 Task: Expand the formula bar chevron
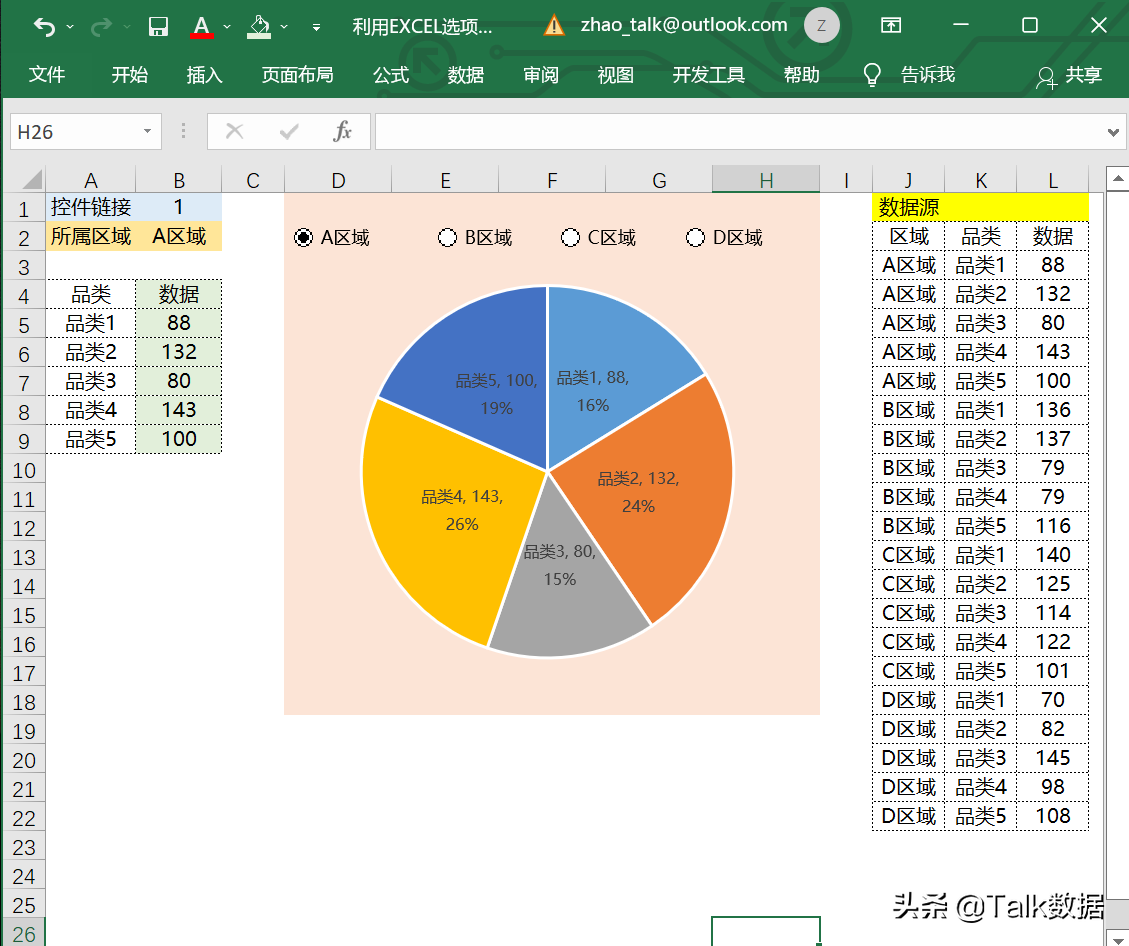click(x=1113, y=132)
